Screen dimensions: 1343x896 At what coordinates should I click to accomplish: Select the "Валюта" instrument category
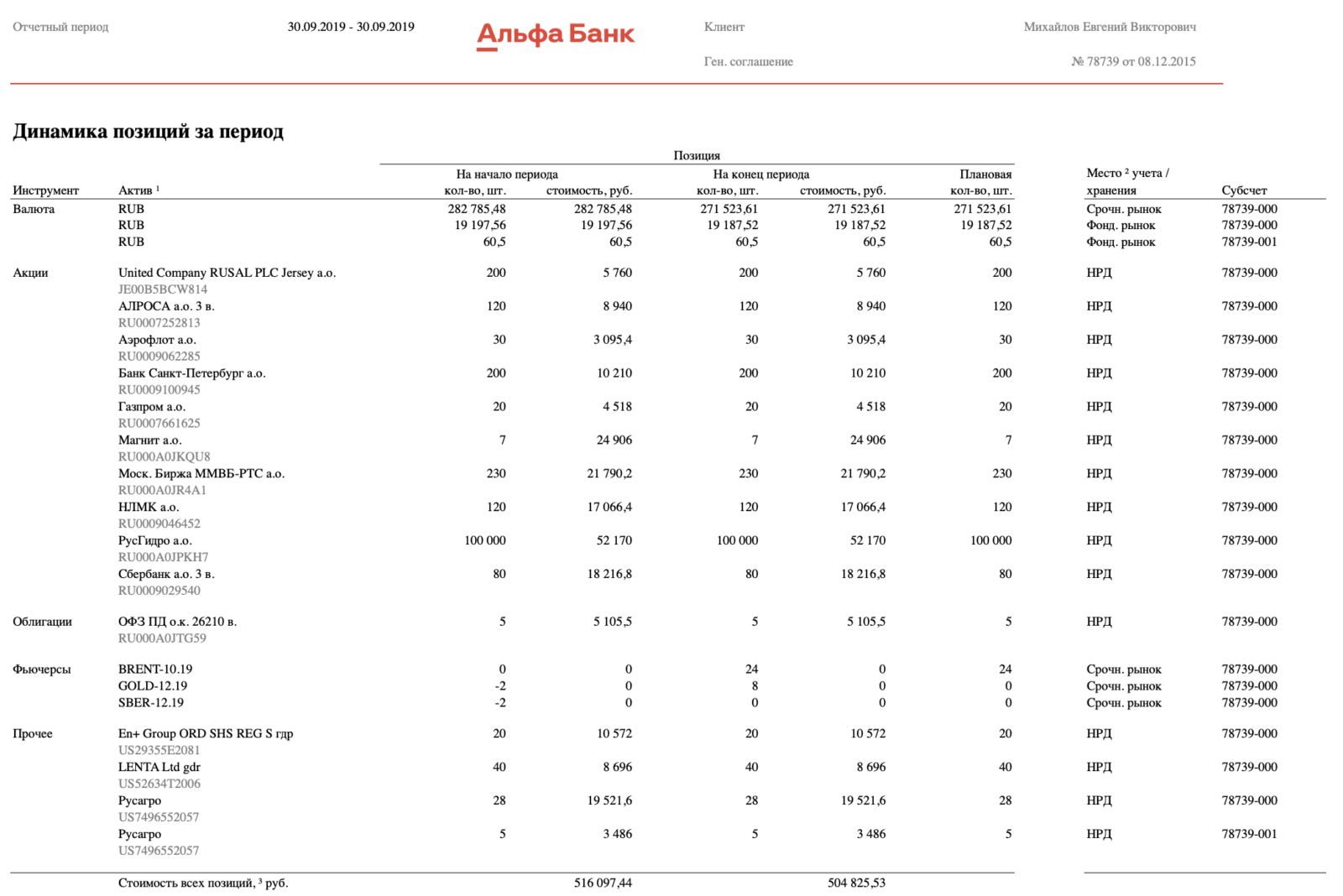pyautogui.click(x=34, y=209)
